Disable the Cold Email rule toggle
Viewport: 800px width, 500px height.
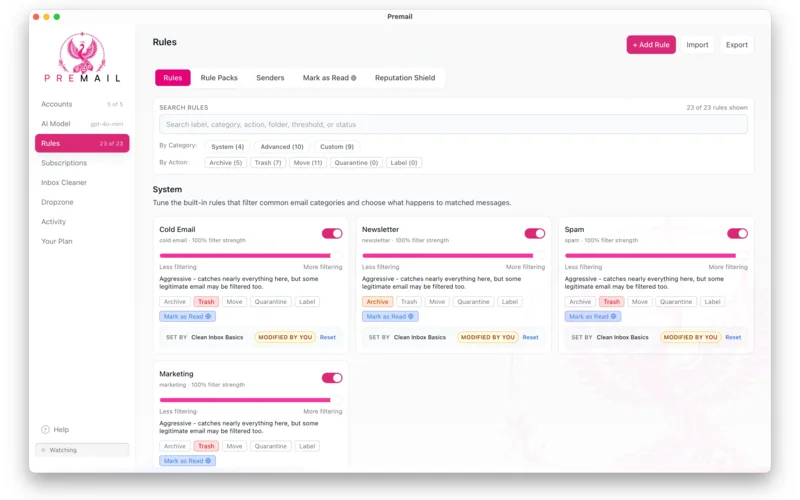332,234
